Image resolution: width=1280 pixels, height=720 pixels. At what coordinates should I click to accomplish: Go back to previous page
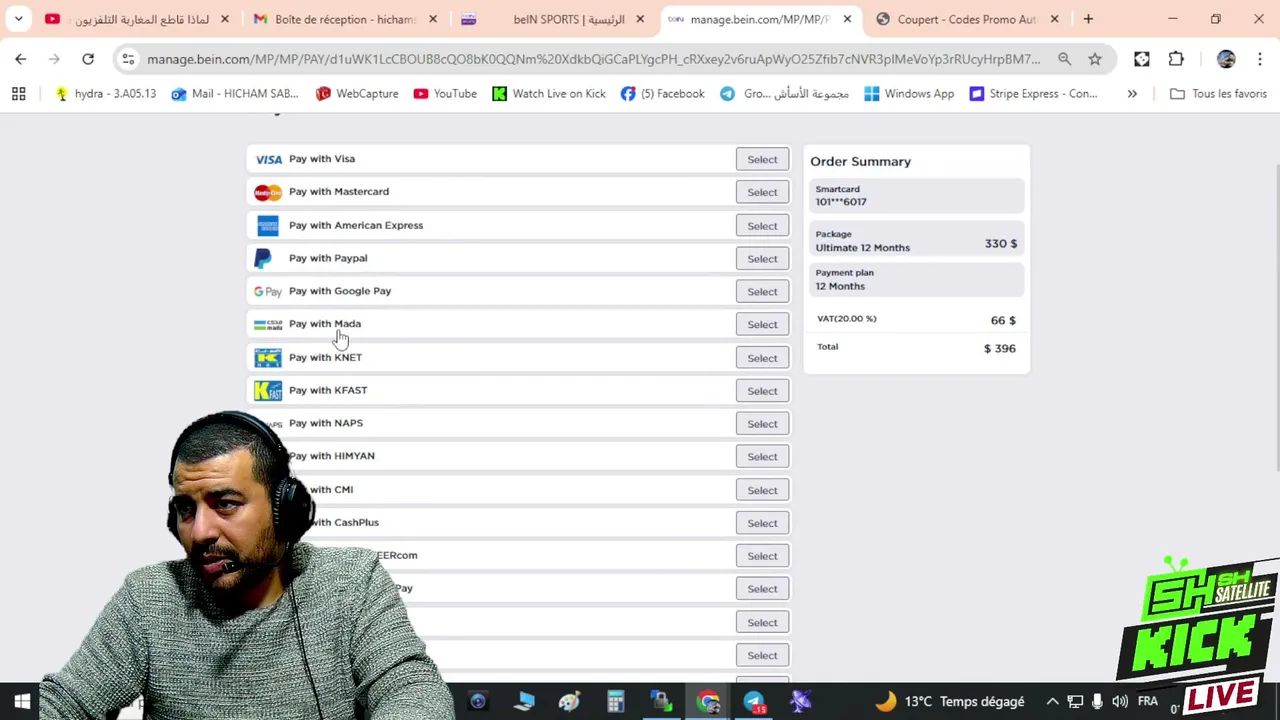[21, 59]
